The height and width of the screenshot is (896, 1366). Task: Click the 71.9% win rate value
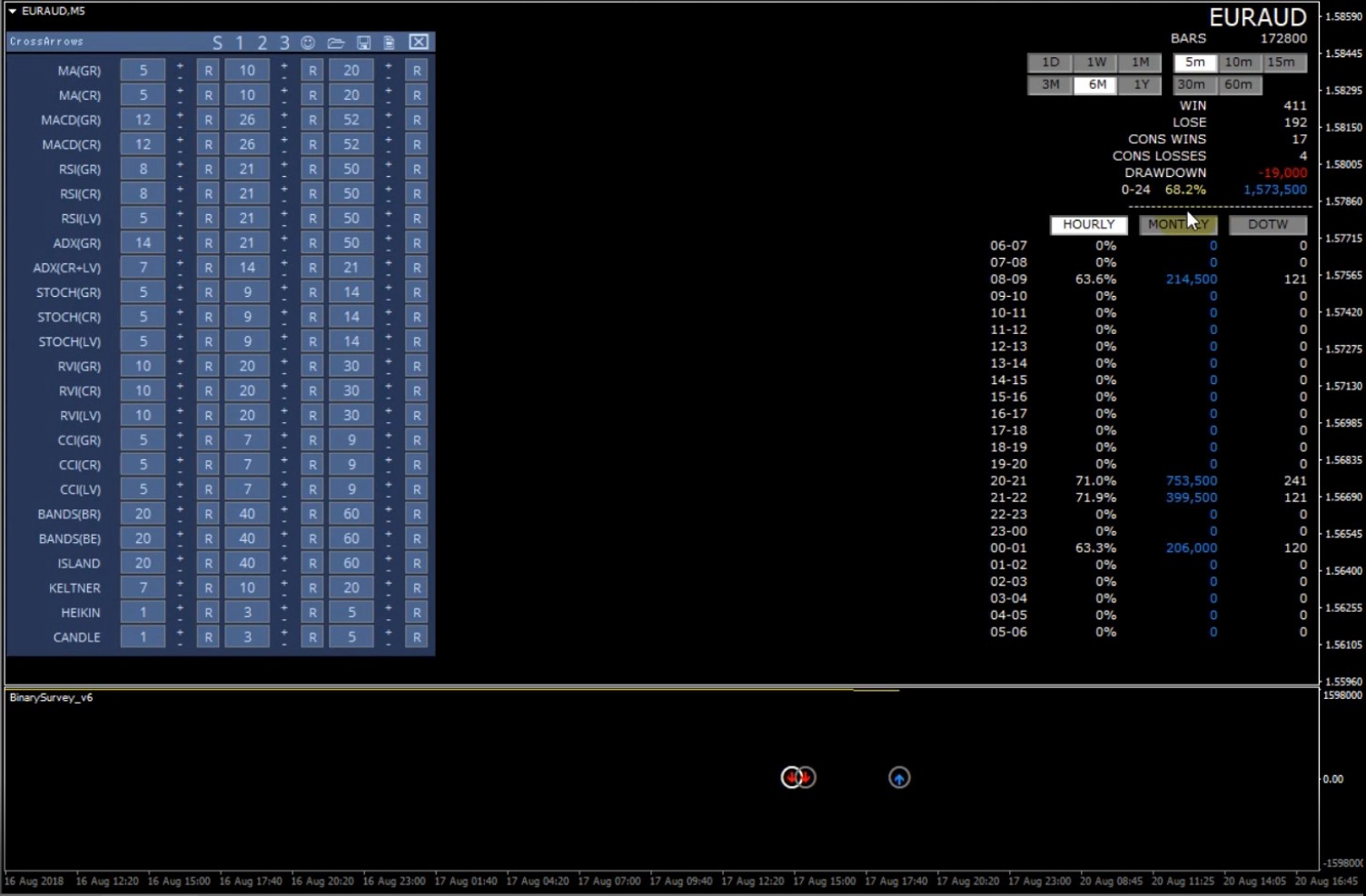tap(1095, 497)
